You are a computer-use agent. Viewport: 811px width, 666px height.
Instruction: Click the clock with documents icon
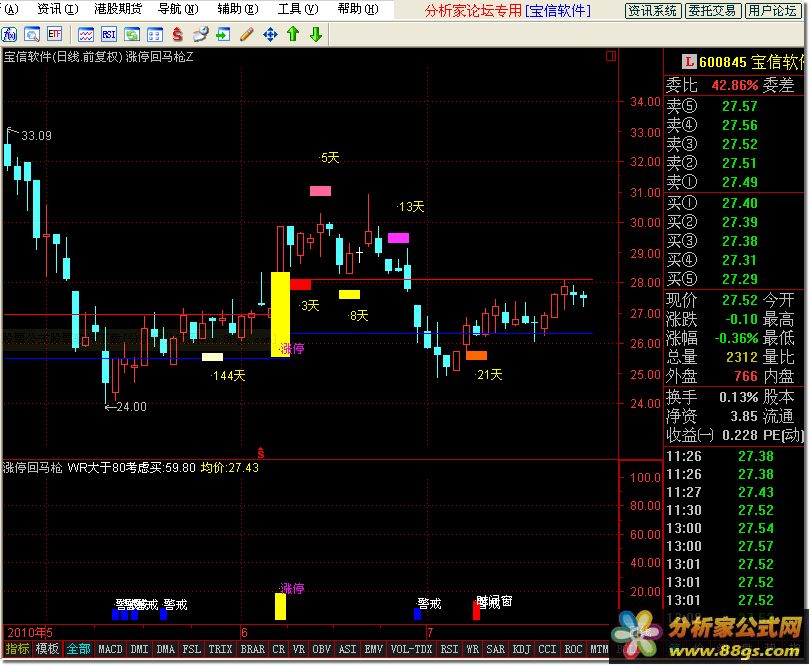pos(200,35)
